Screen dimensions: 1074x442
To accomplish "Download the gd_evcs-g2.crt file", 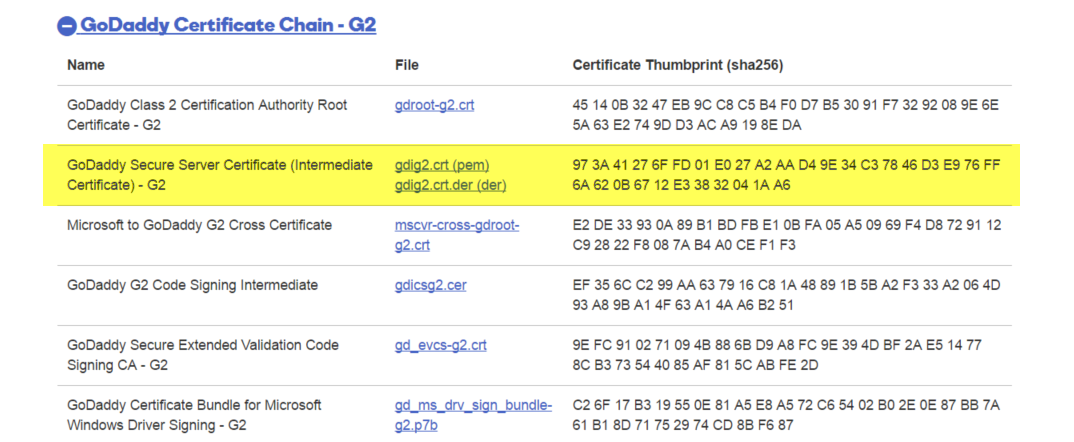I will pos(440,345).
